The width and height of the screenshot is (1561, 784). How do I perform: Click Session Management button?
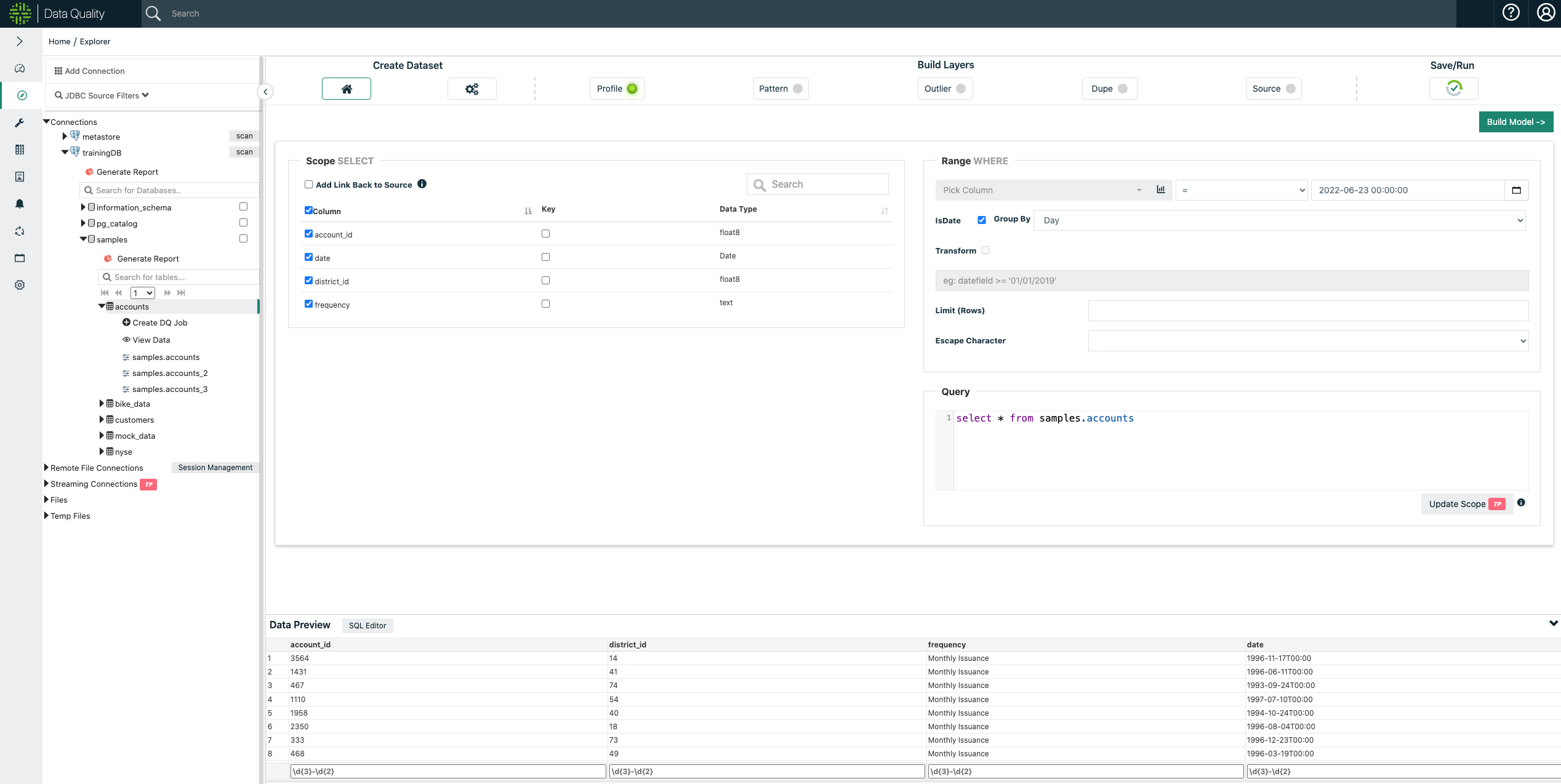215,468
